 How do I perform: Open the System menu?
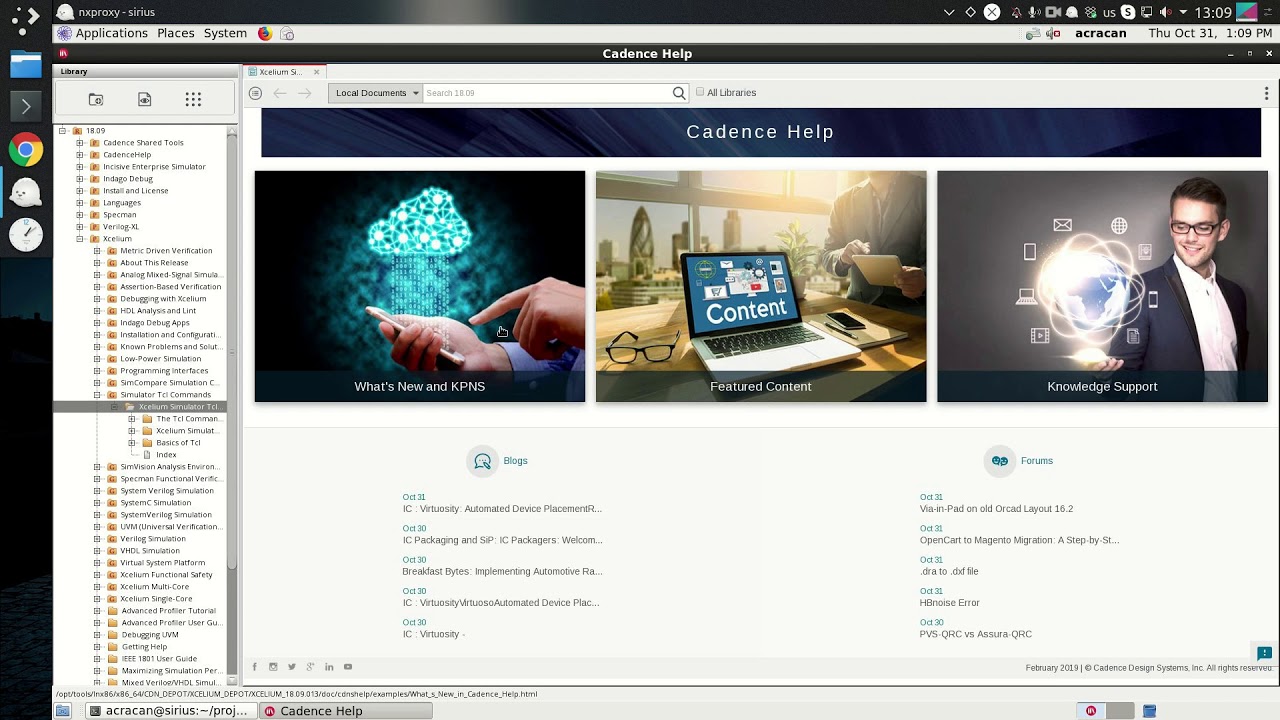[x=225, y=33]
